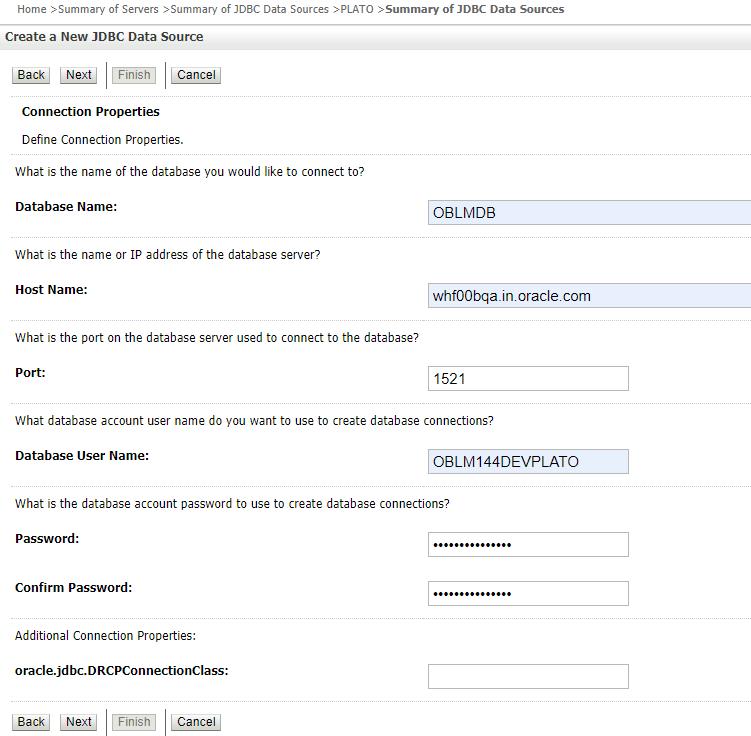Screen dimensions: 751x736
Task: Focus the Password input field
Action: point(528,544)
